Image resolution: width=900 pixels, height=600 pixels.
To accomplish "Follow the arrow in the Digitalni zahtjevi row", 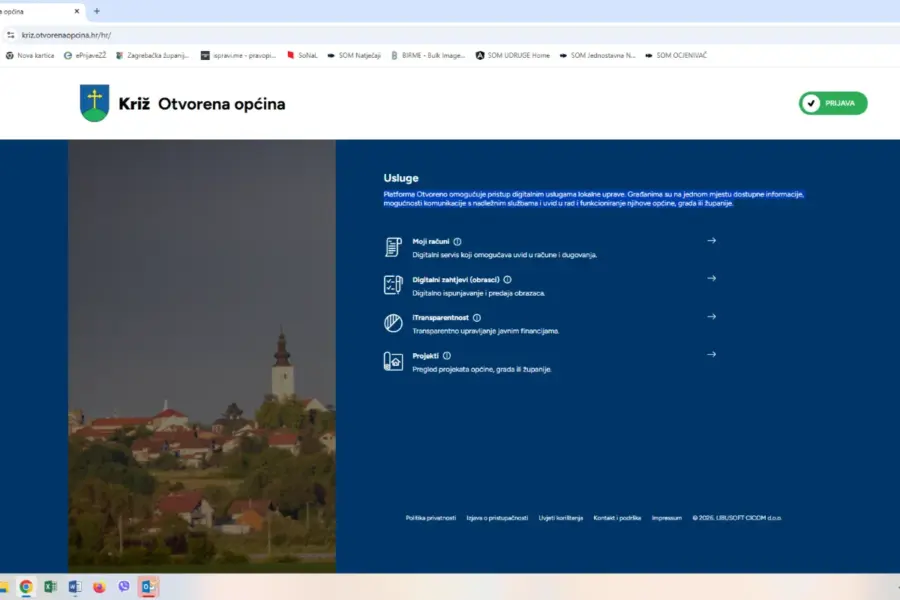I will coord(711,279).
